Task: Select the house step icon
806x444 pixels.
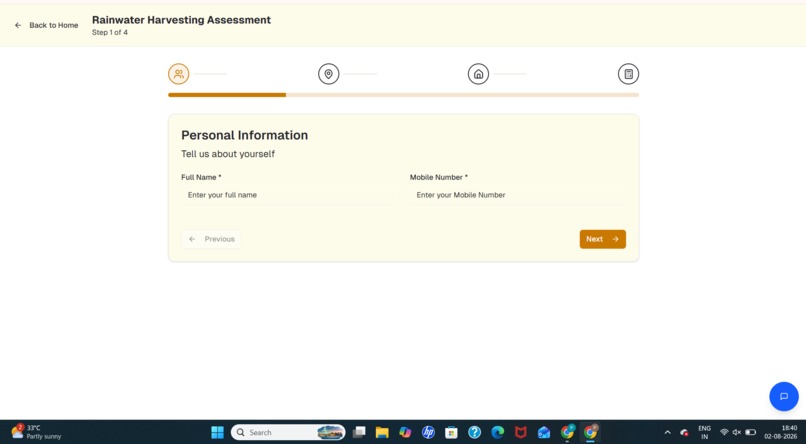Action: click(x=478, y=74)
